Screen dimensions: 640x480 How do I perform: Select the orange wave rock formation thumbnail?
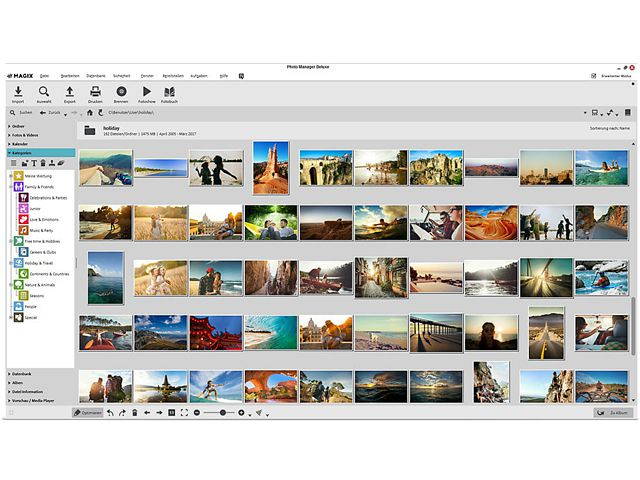tap(491, 223)
